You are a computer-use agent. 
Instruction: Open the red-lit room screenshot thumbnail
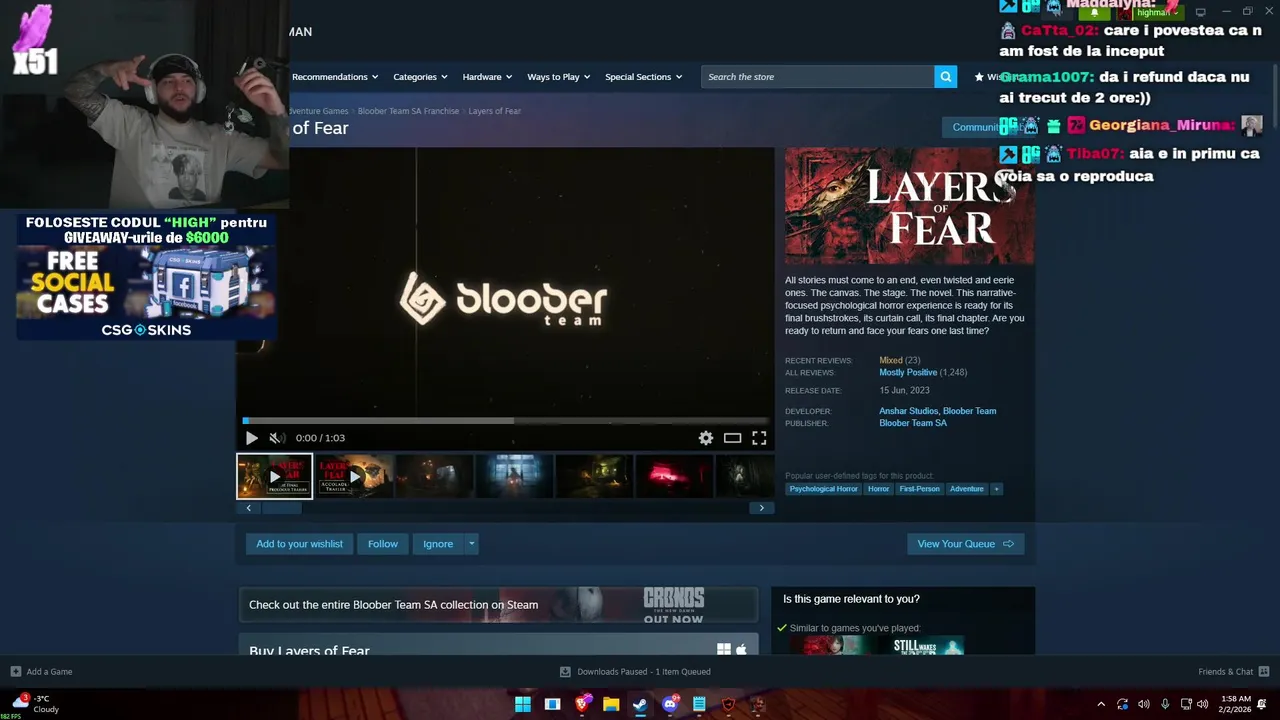(674, 476)
